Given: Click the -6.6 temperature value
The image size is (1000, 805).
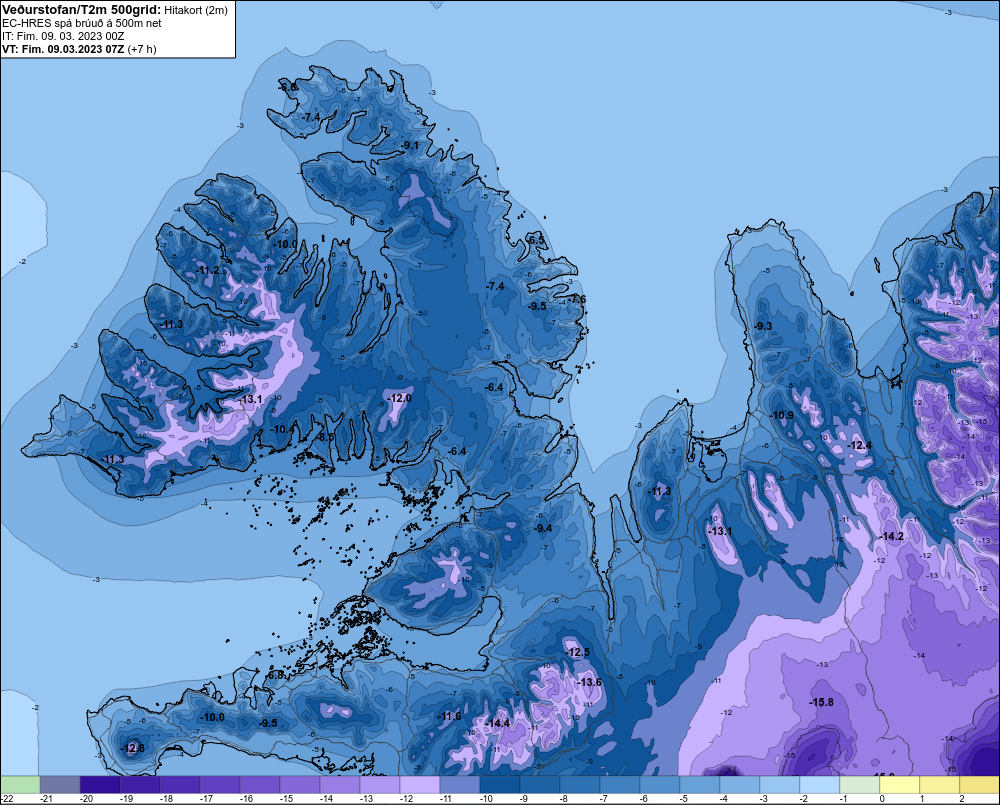Looking at the screenshot, I should coord(288,87).
